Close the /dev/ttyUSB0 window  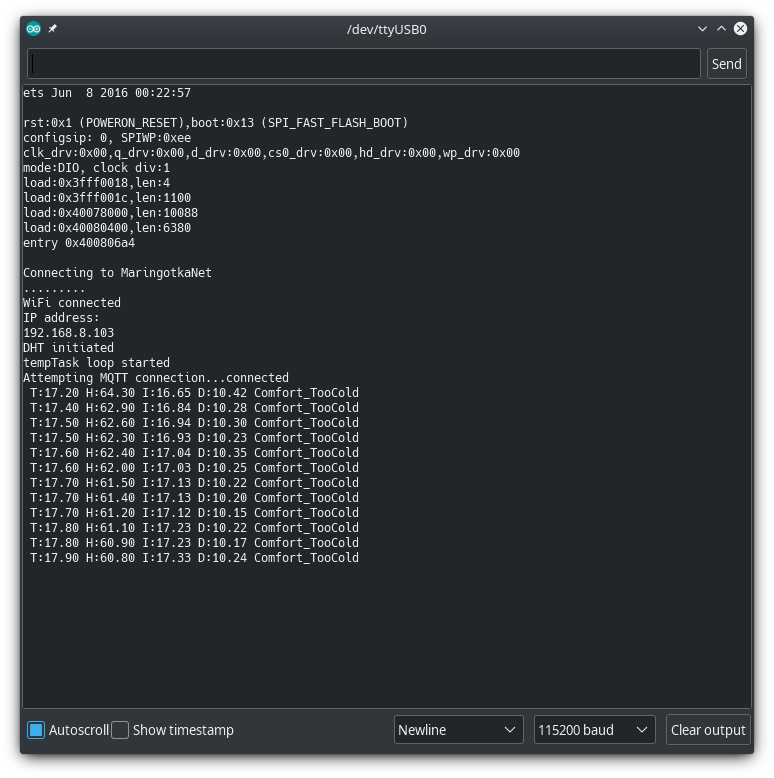click(740, 29)
